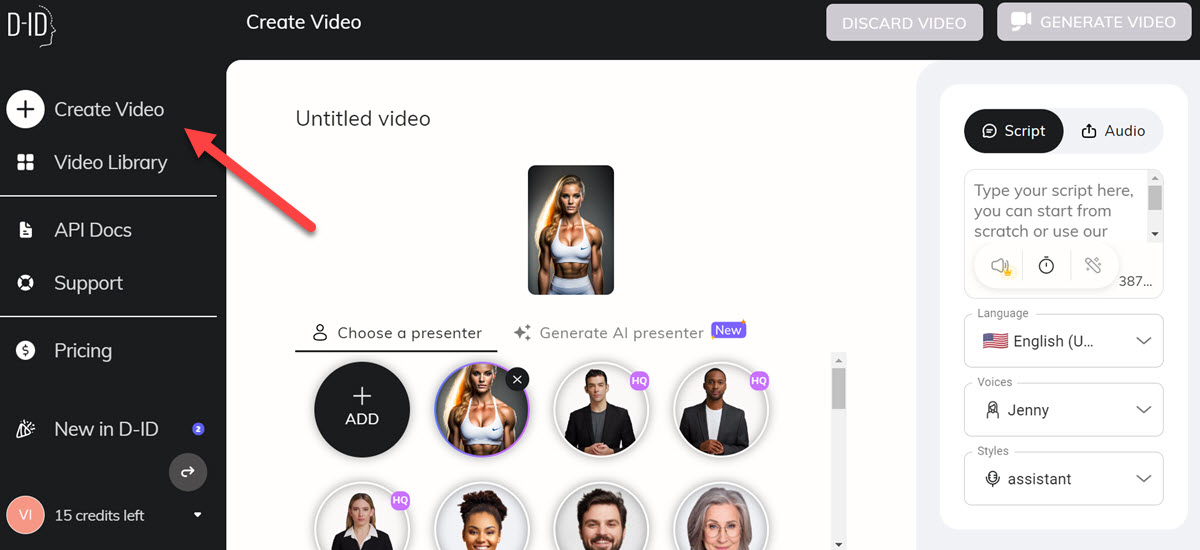Click the person icon beside Choose a presenter
This screenshot has height=550, width=1200.
click(320, 333)
